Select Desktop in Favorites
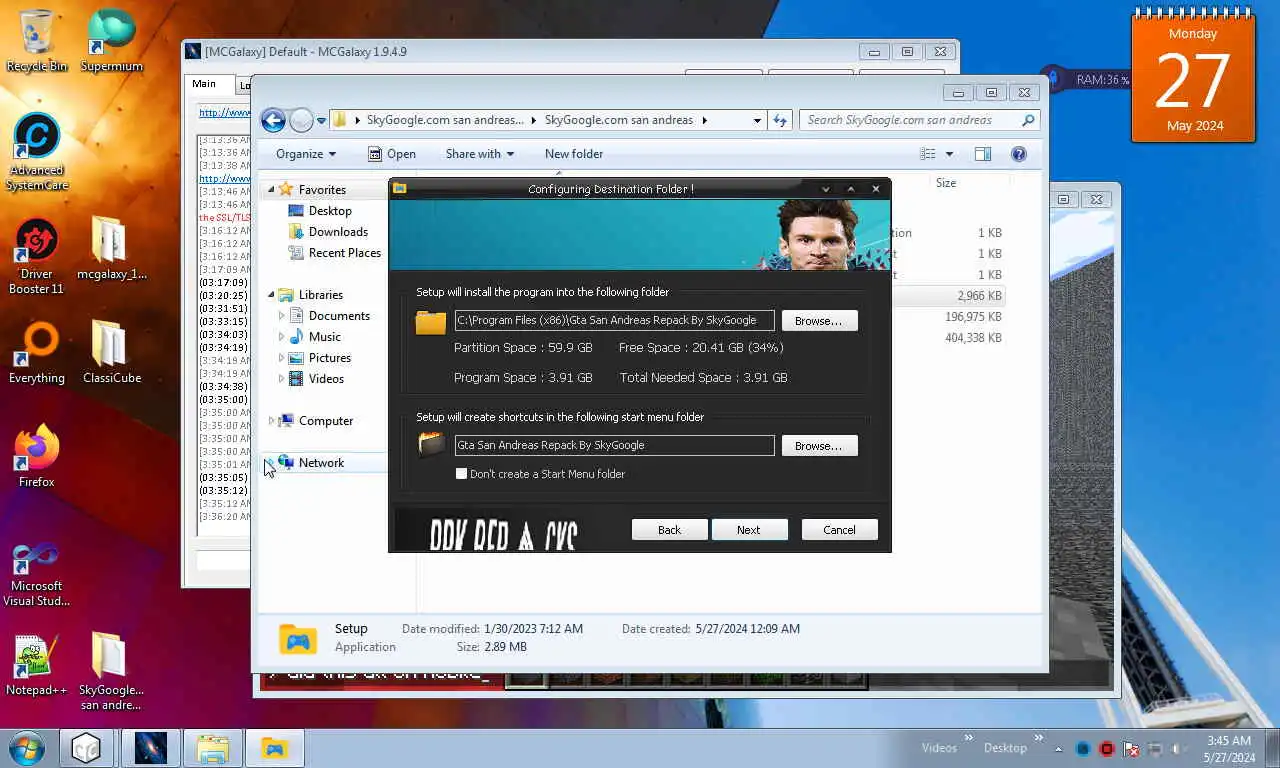Screen dimensions: 1280x768 320,211
